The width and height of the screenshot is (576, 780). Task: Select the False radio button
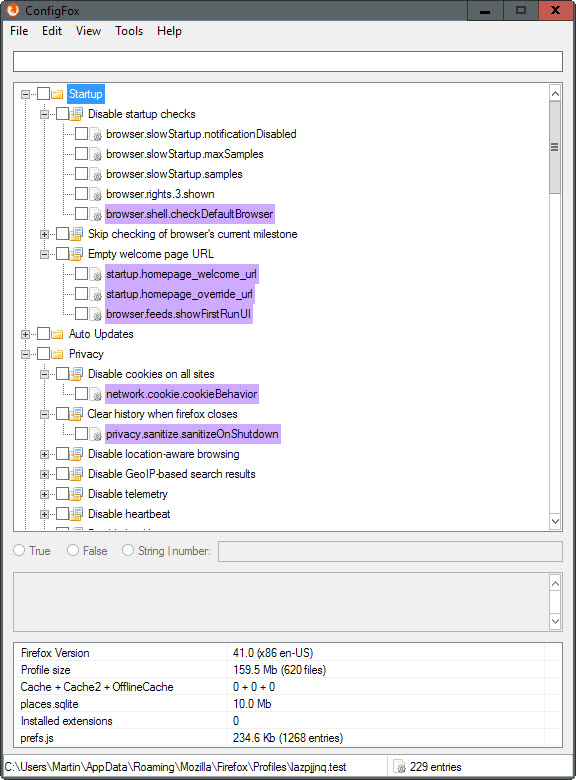(73, 550)
